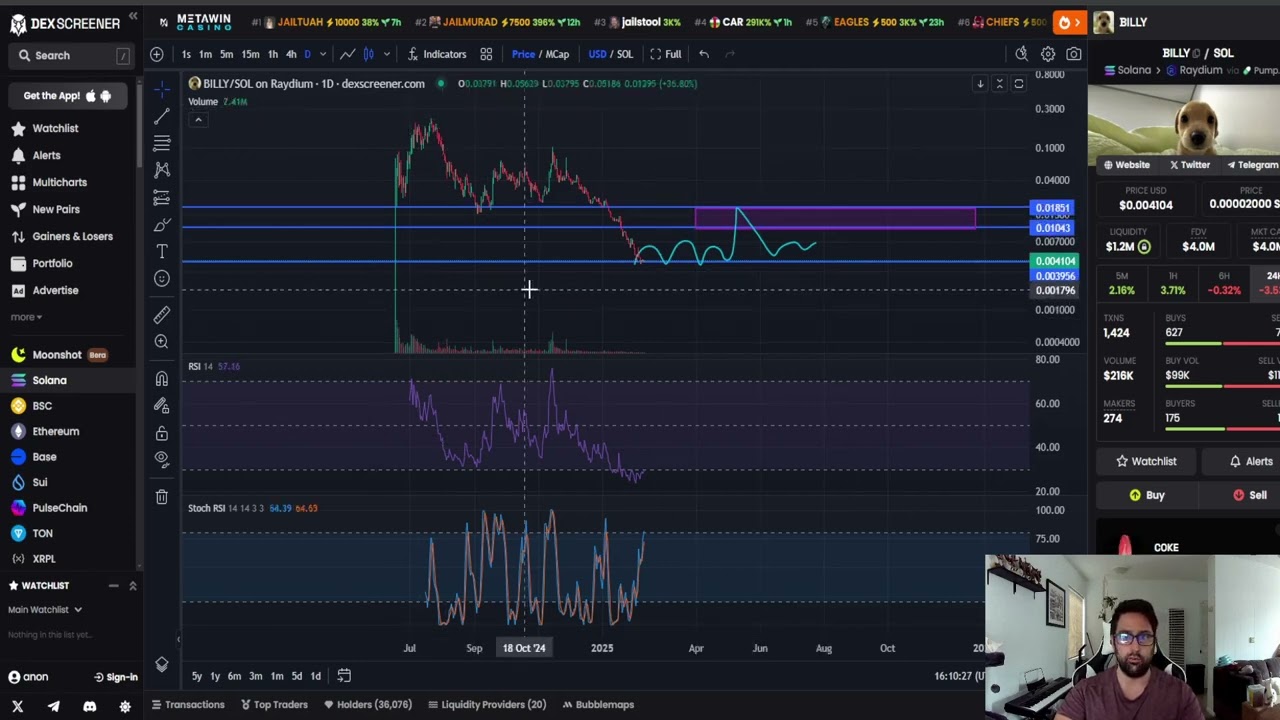1280x720 pixels.
Task: Open the Bubblemaps tab
Action: [598, 705]
